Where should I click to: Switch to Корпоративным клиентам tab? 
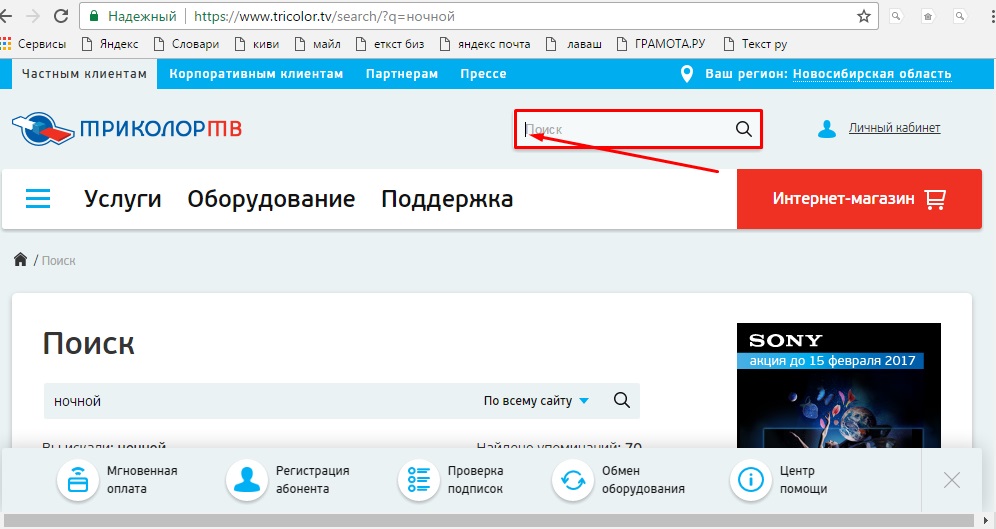coord(256,74)
